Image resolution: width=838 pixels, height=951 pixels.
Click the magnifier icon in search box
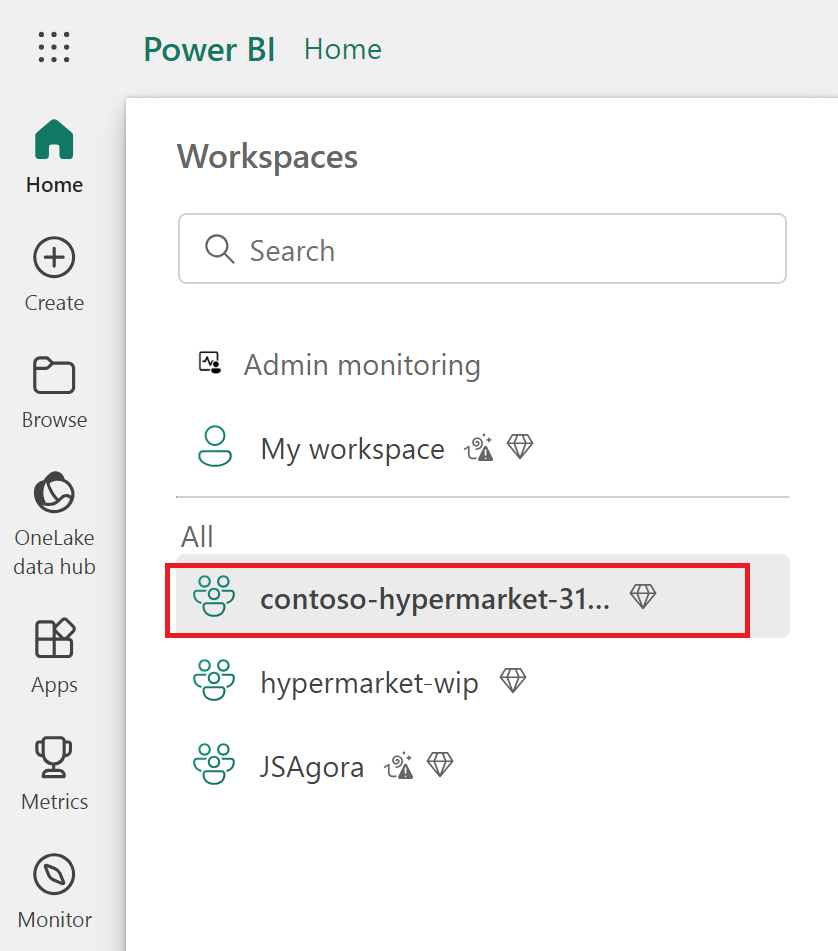[219, 249]
